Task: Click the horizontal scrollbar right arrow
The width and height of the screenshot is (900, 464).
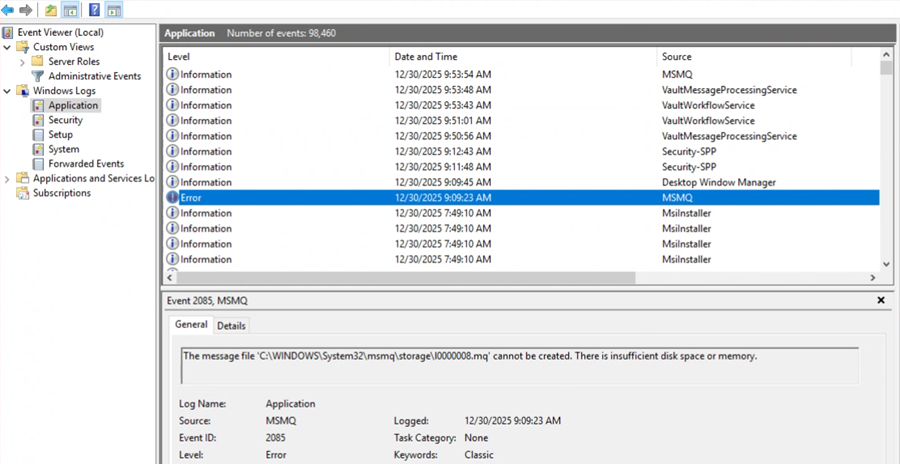Action: 872,277
